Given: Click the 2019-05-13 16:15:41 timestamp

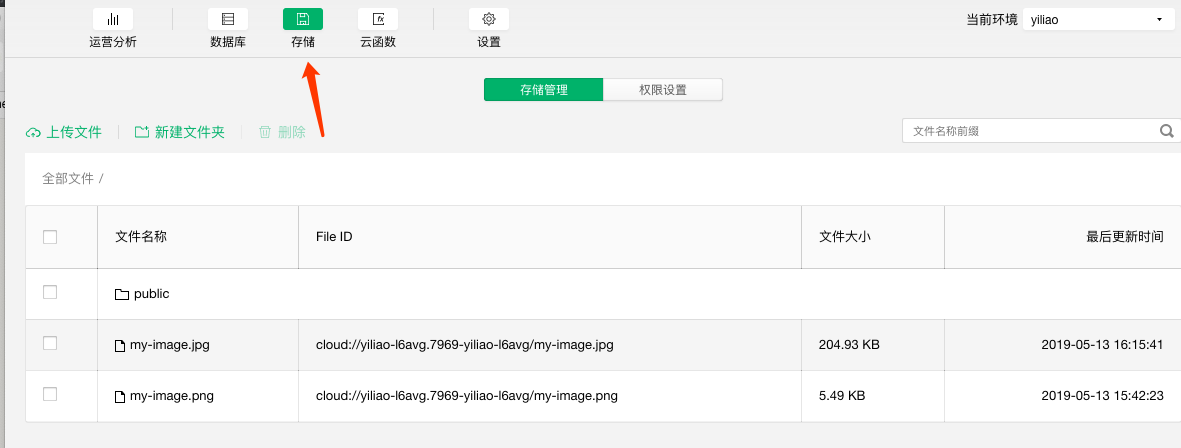Looking at the screenshot, I should tap(1102, 345).
